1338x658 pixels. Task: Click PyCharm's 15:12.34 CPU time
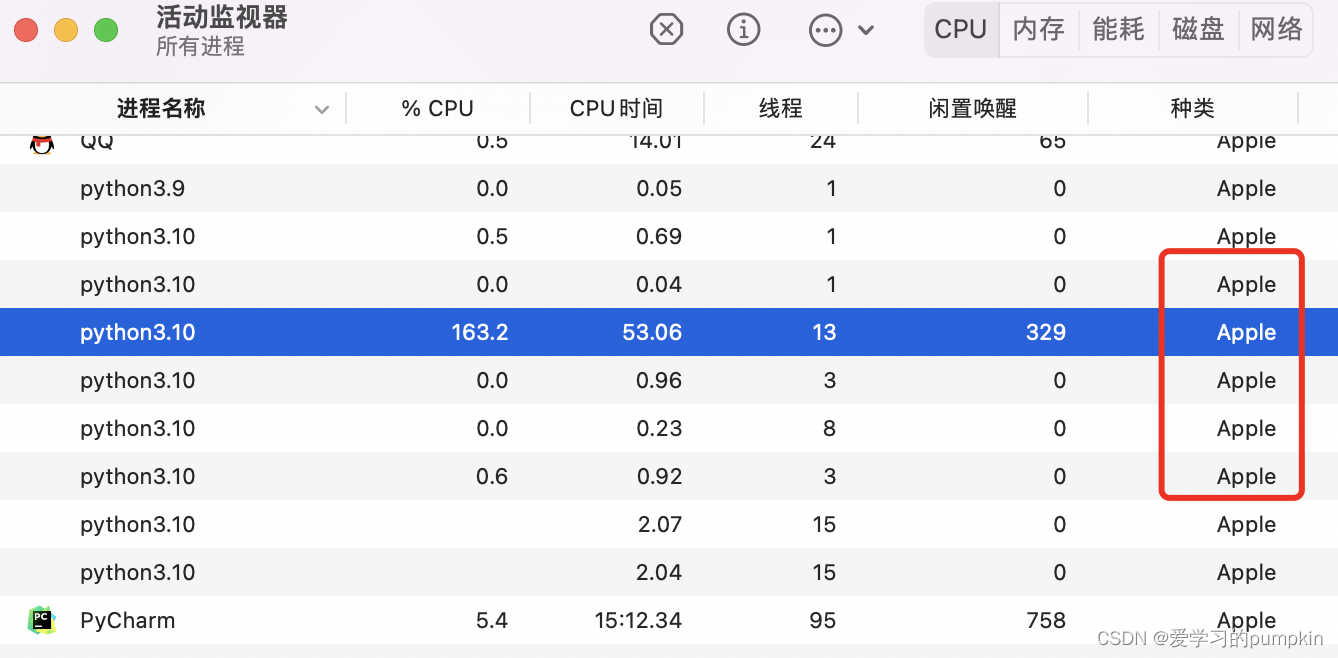click(638, 621)
